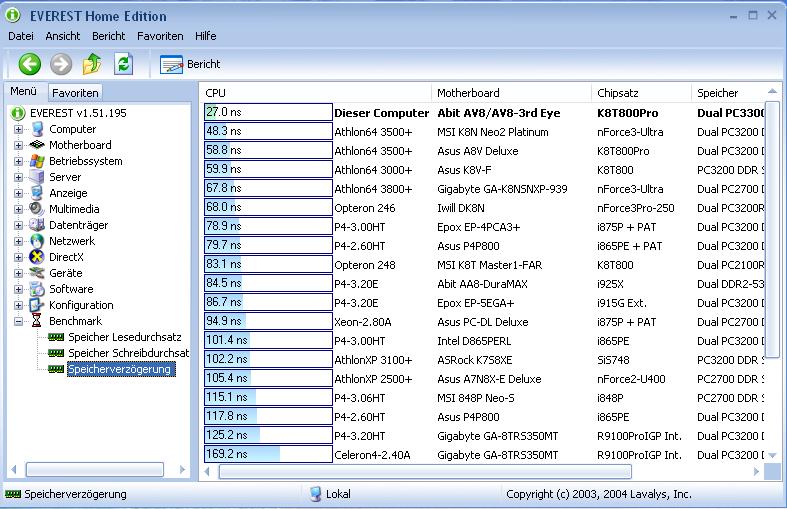This screenshot has height=509, width=787.
Task: Open the Hilfe menu
Action: coord(206,36)
